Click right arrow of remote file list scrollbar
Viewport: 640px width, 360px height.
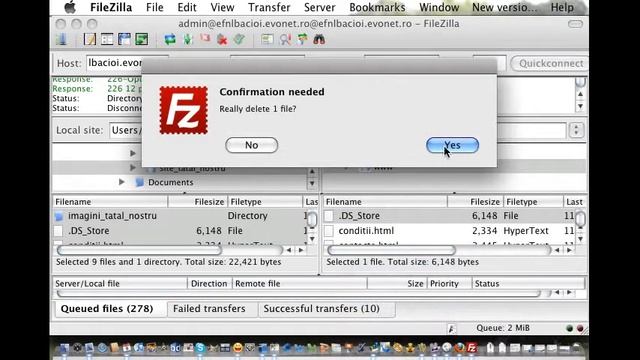[569, 250]
